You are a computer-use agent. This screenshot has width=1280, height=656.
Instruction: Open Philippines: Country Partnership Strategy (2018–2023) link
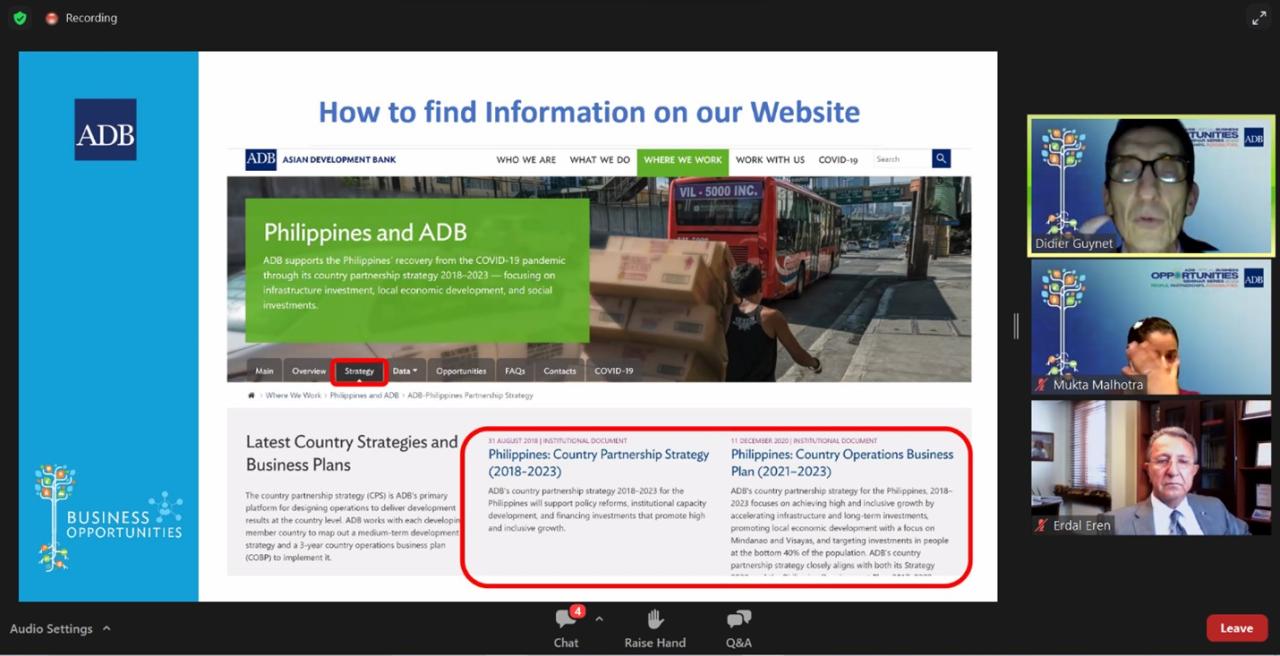point(598,462)
